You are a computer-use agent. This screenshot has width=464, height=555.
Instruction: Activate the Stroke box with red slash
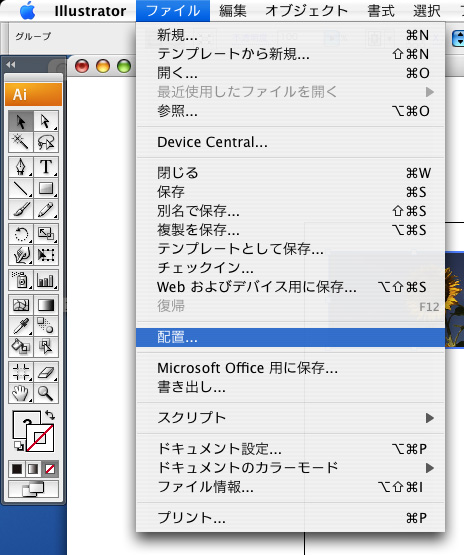pyautogui.click(x=40, y=438)
